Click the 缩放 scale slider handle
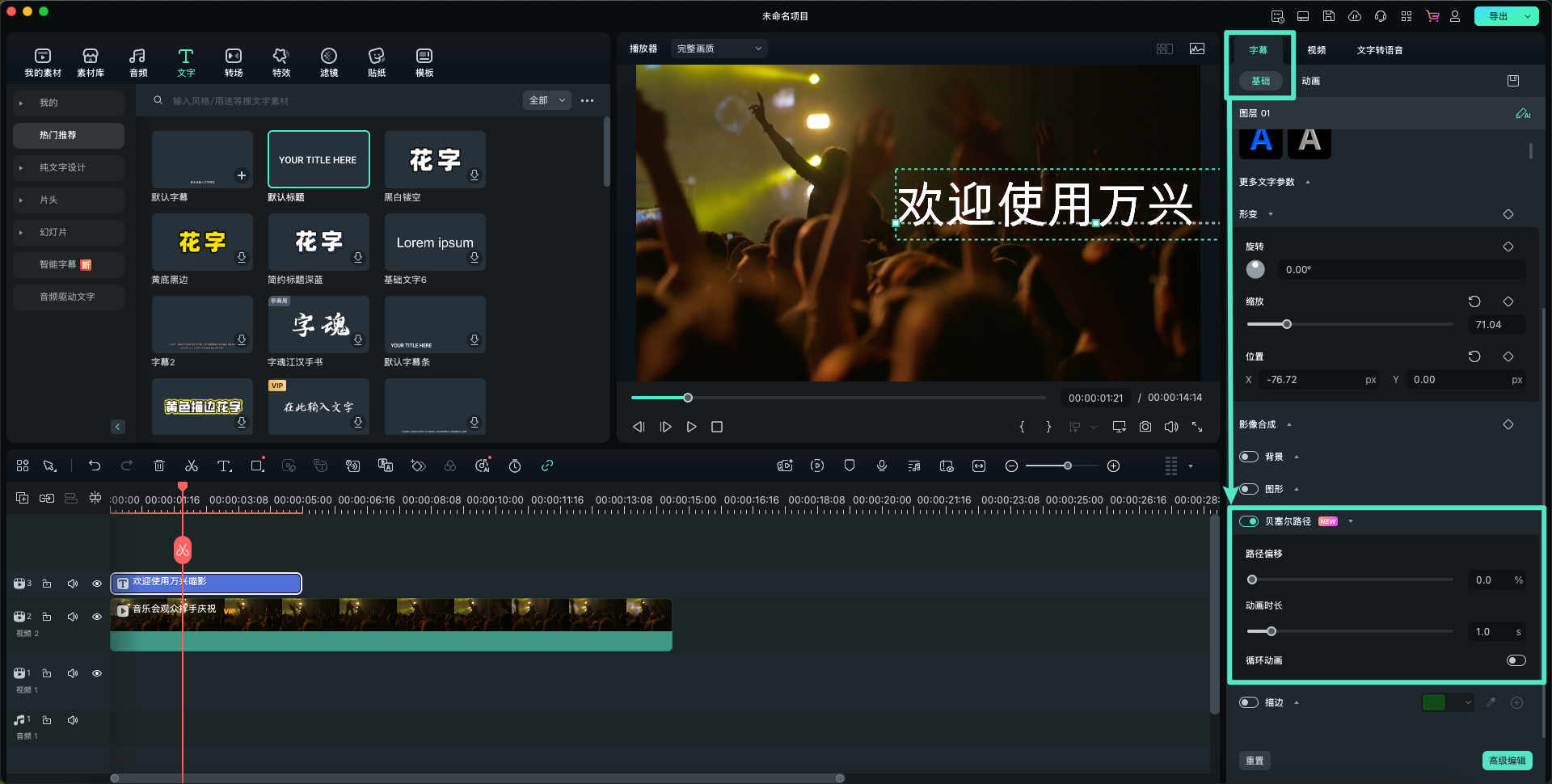This screenshot has width=1552, height=784. coord(1286,324)
